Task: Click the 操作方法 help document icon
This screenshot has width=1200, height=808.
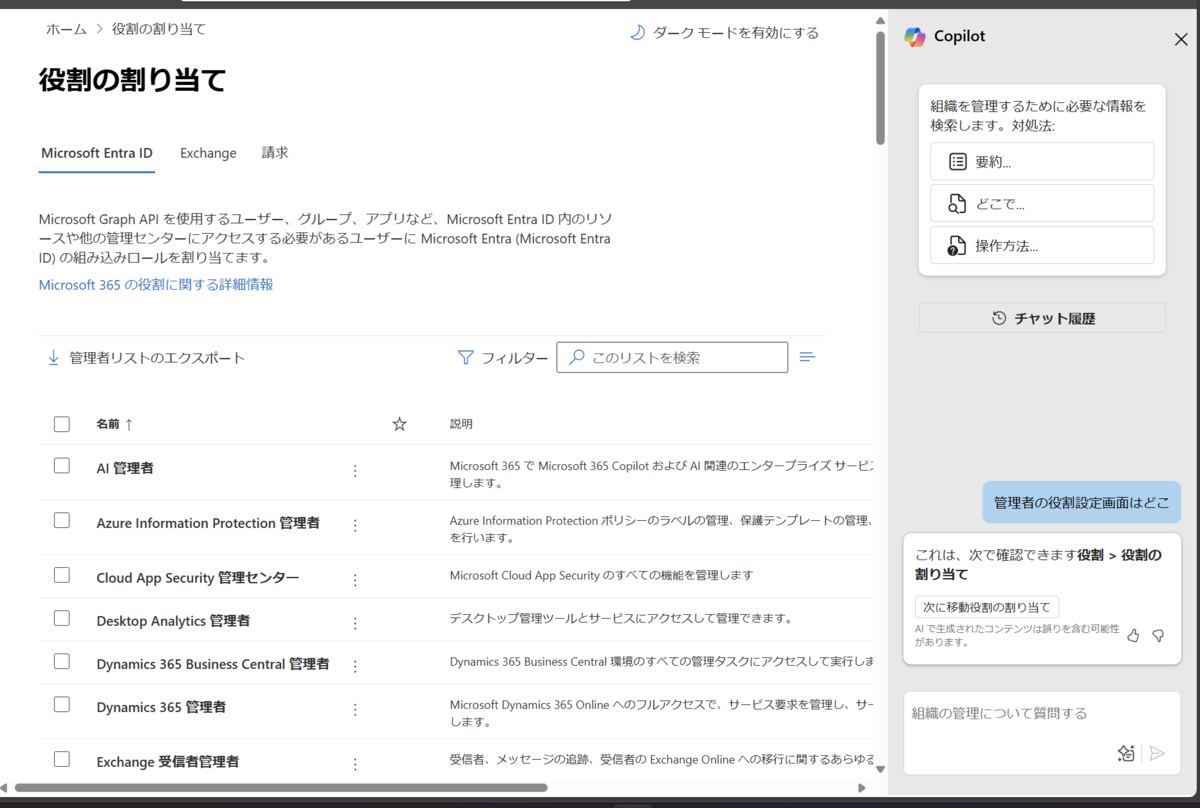Action: click(957, 245)
